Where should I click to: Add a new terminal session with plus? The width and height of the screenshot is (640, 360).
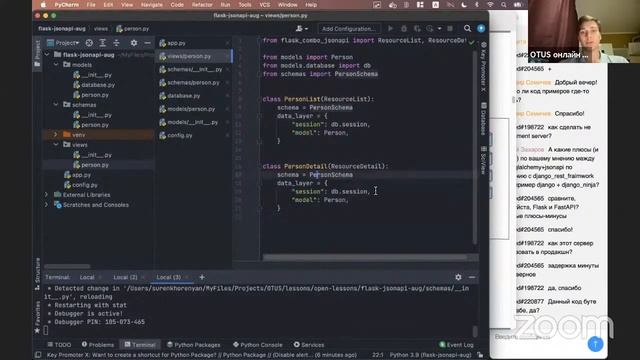(x=202, y=277)
